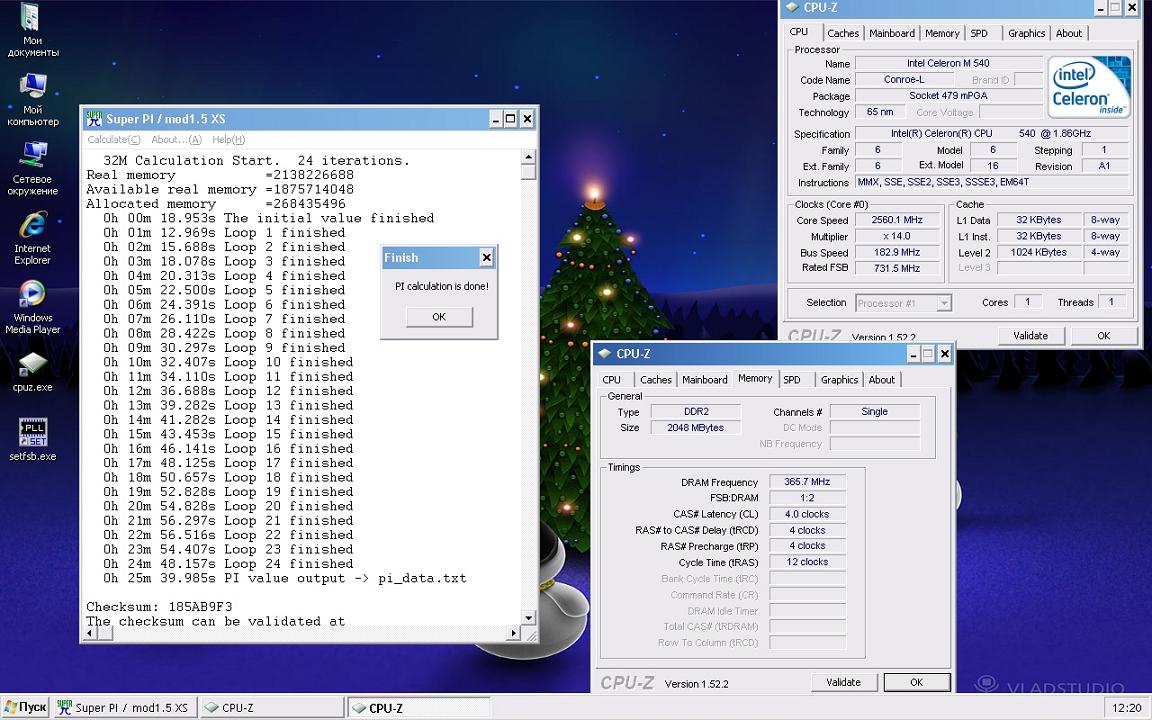
Task: Open the Мои документы desktop icon
Action: (x=32, y=31)
